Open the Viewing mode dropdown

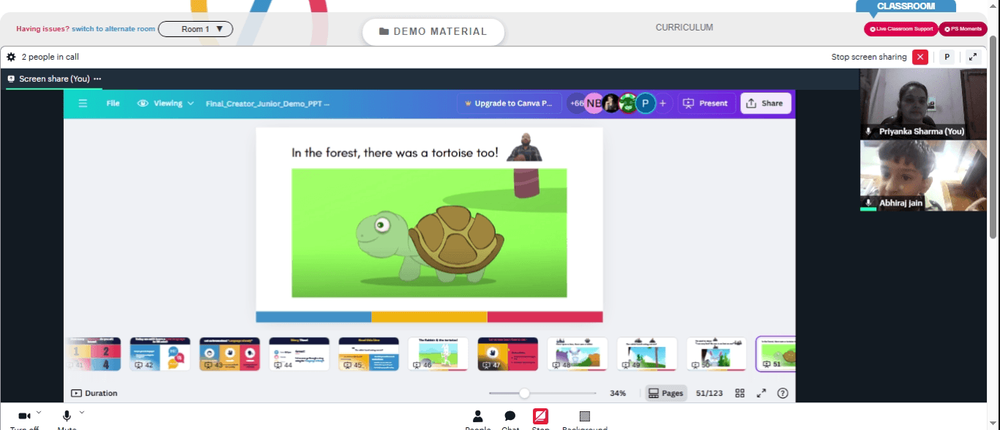(x=166, y=103)
